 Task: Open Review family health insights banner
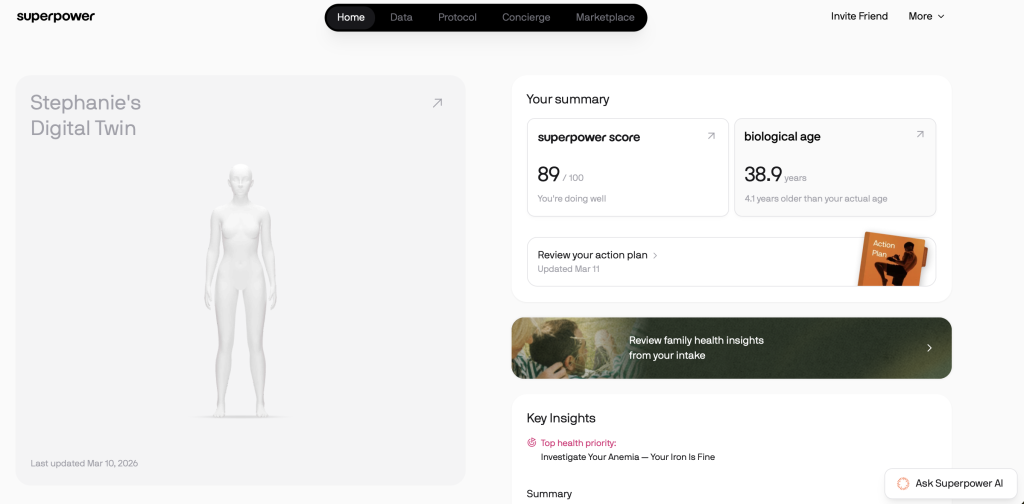(731, 348)
